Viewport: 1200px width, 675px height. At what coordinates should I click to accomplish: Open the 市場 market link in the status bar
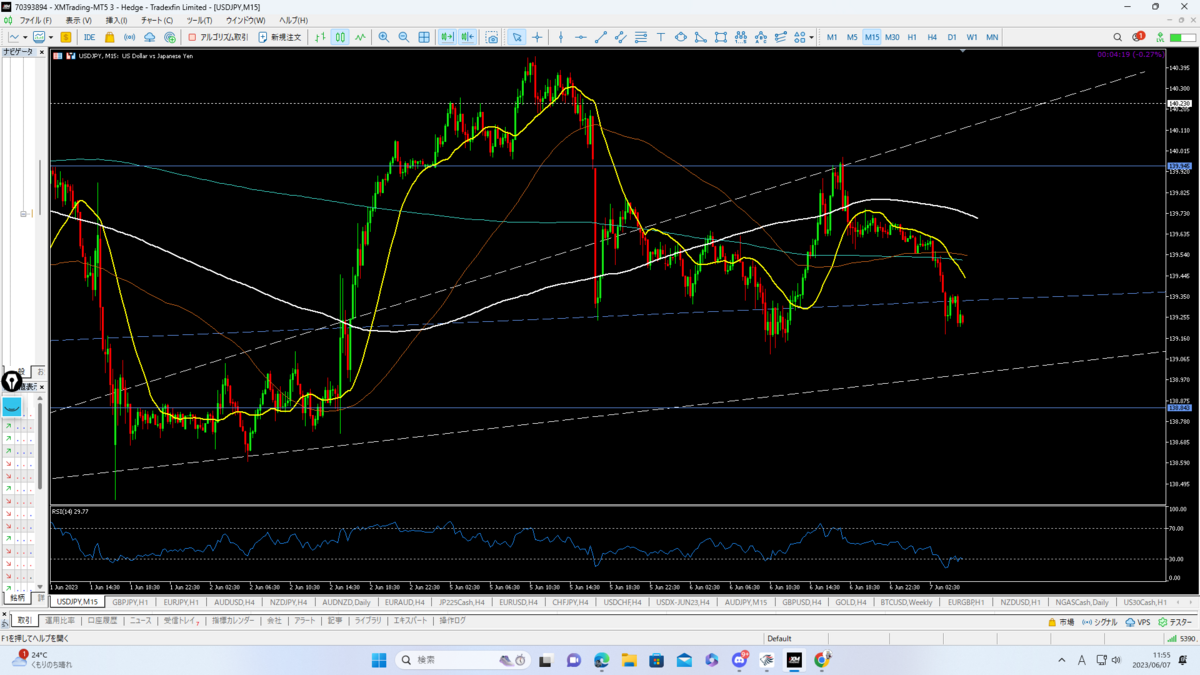(1061, 622)
